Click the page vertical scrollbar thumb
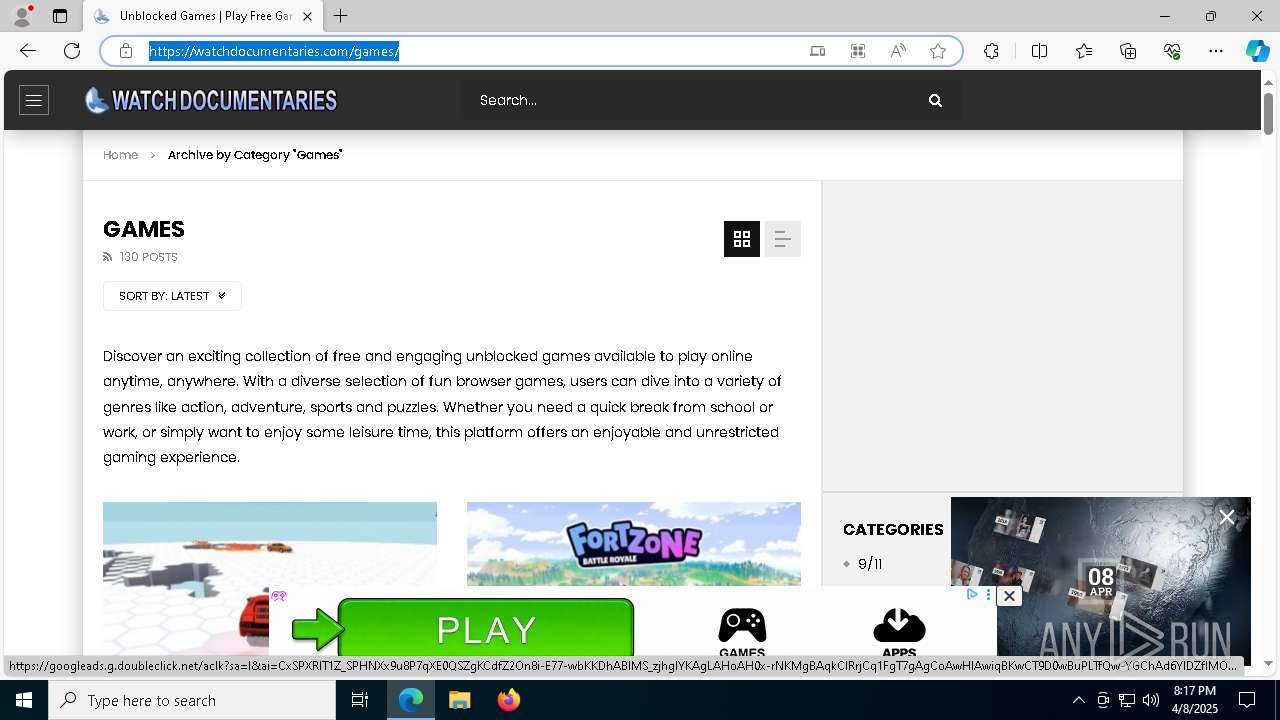This screenshot has width=1280, height=720. [x=1269, y=113]
